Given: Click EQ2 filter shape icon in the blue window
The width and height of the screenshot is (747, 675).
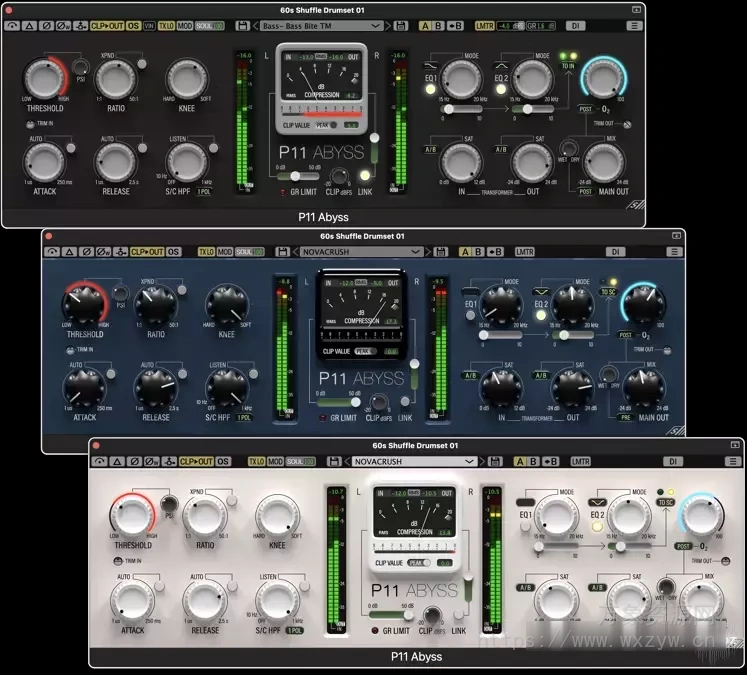Looking at the screenshot, I should click(x=541, y=292).
